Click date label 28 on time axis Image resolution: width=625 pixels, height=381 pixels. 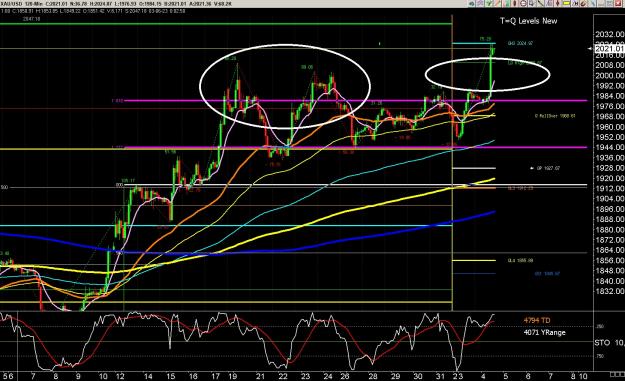coord(373,376)
